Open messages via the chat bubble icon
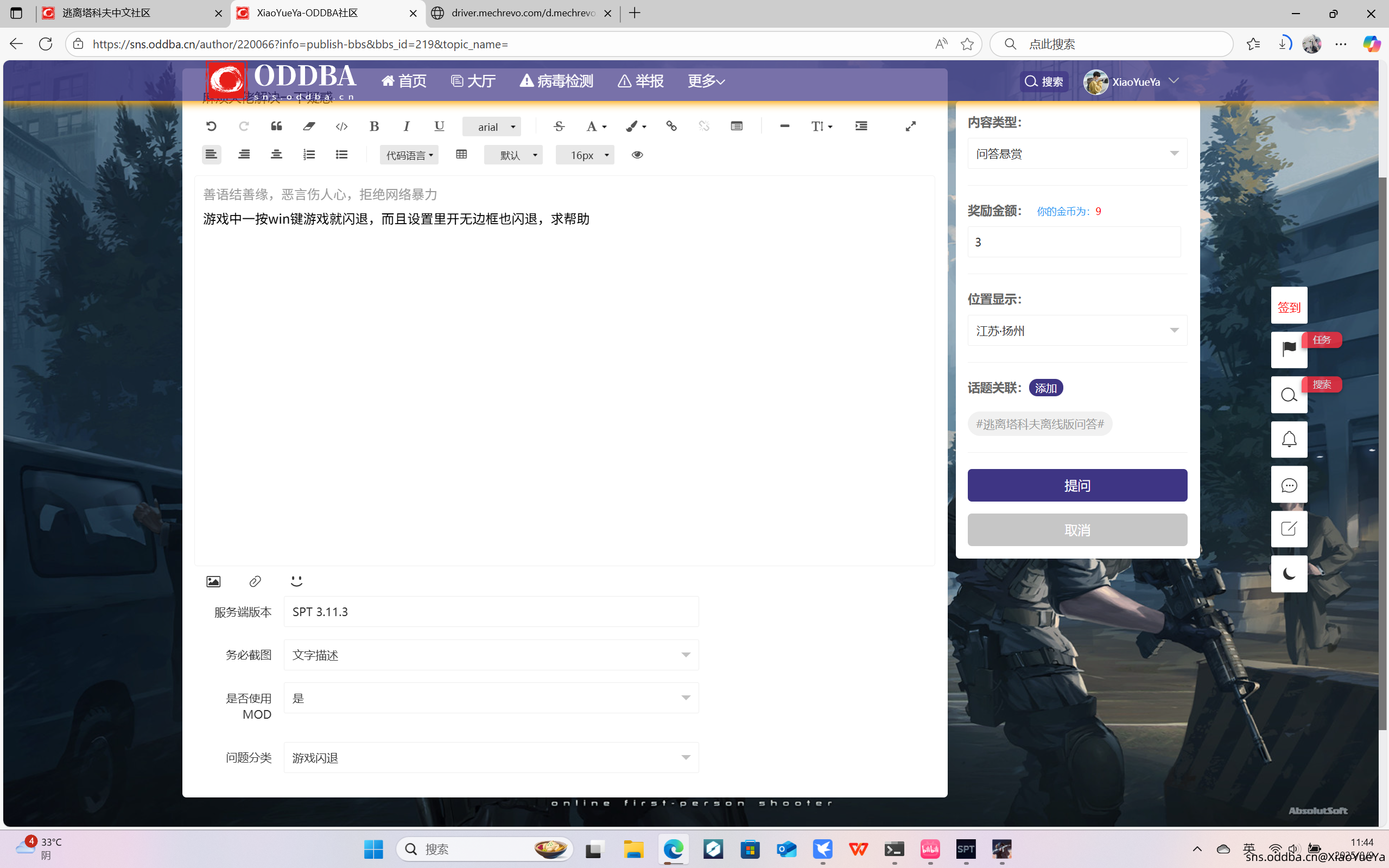Viewport: 1389px width, 868px height. (1289, 485)
